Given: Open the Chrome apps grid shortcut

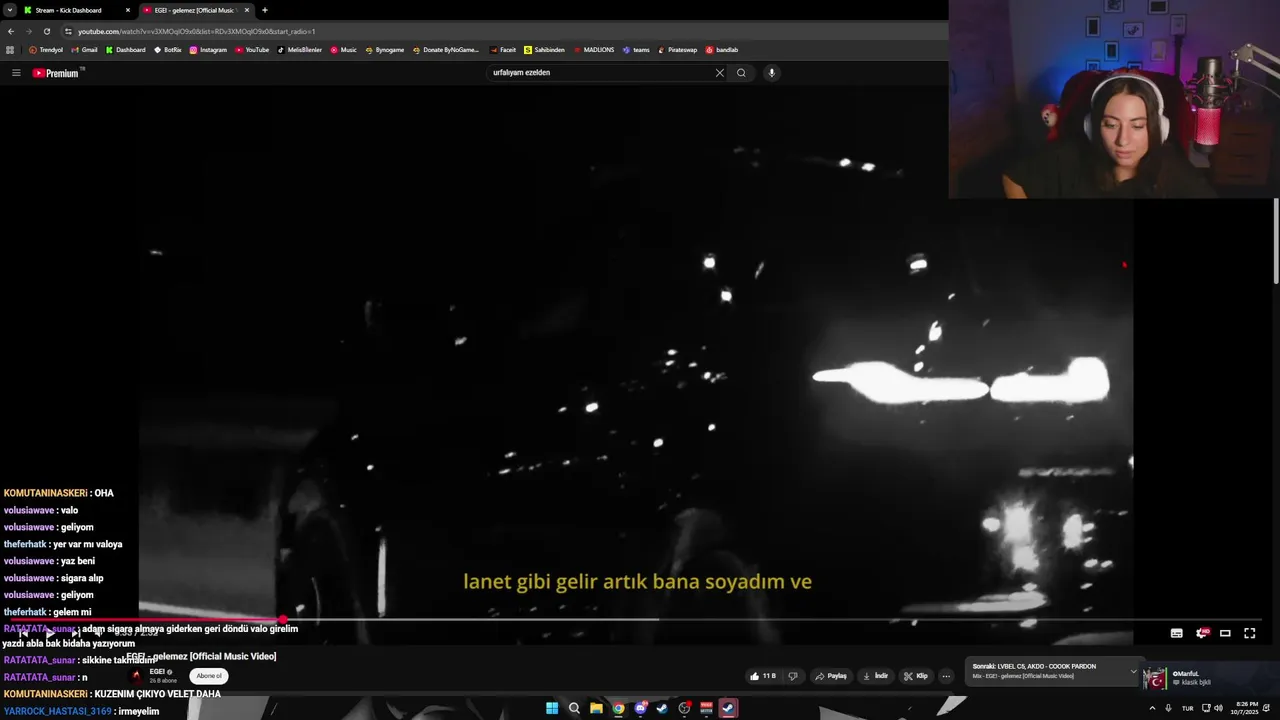Looking at the screenshot, I should point(11,50).
